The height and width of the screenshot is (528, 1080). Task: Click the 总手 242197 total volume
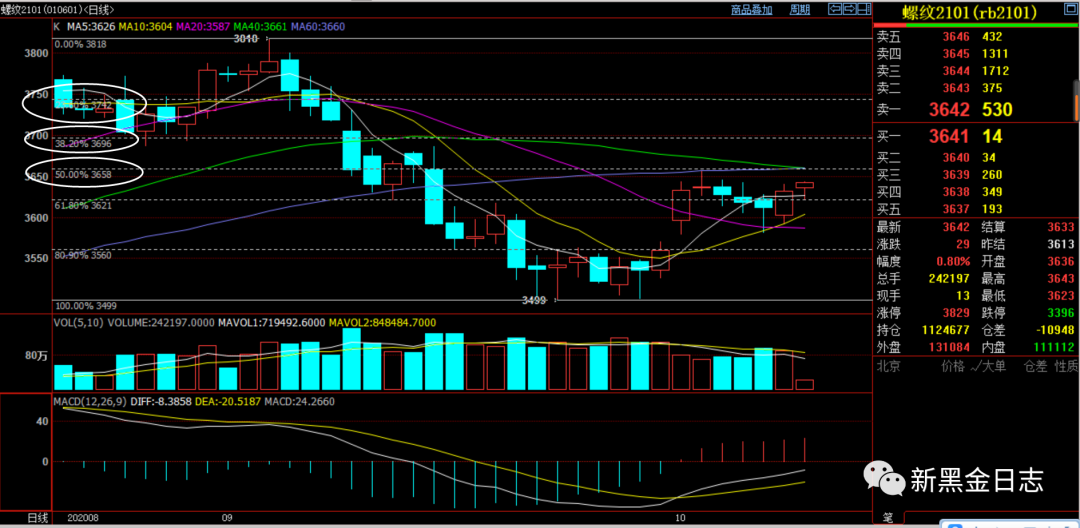[x=948, y=279]
